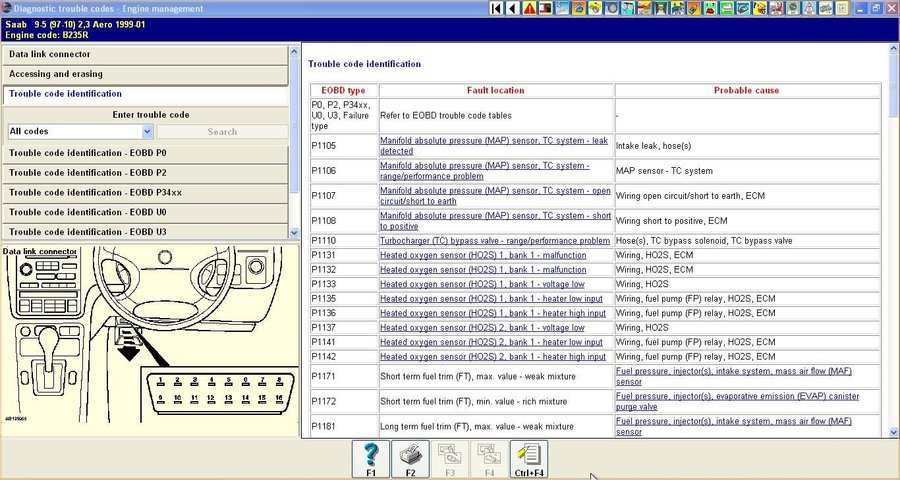Open the All codes dropdown

click(80, 131)
